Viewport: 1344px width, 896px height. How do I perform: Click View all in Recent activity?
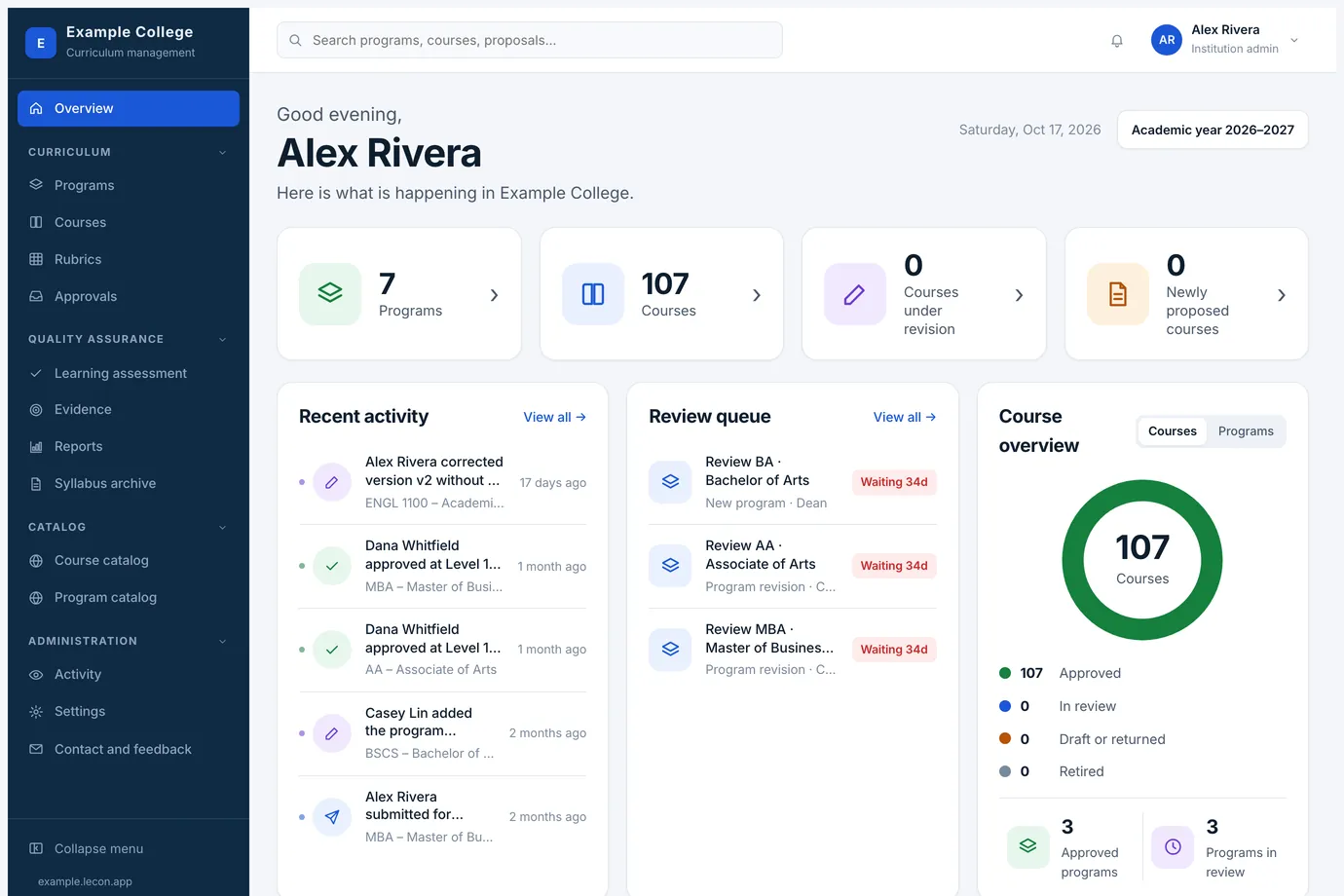pyautogui.click(x=555, y=417)
